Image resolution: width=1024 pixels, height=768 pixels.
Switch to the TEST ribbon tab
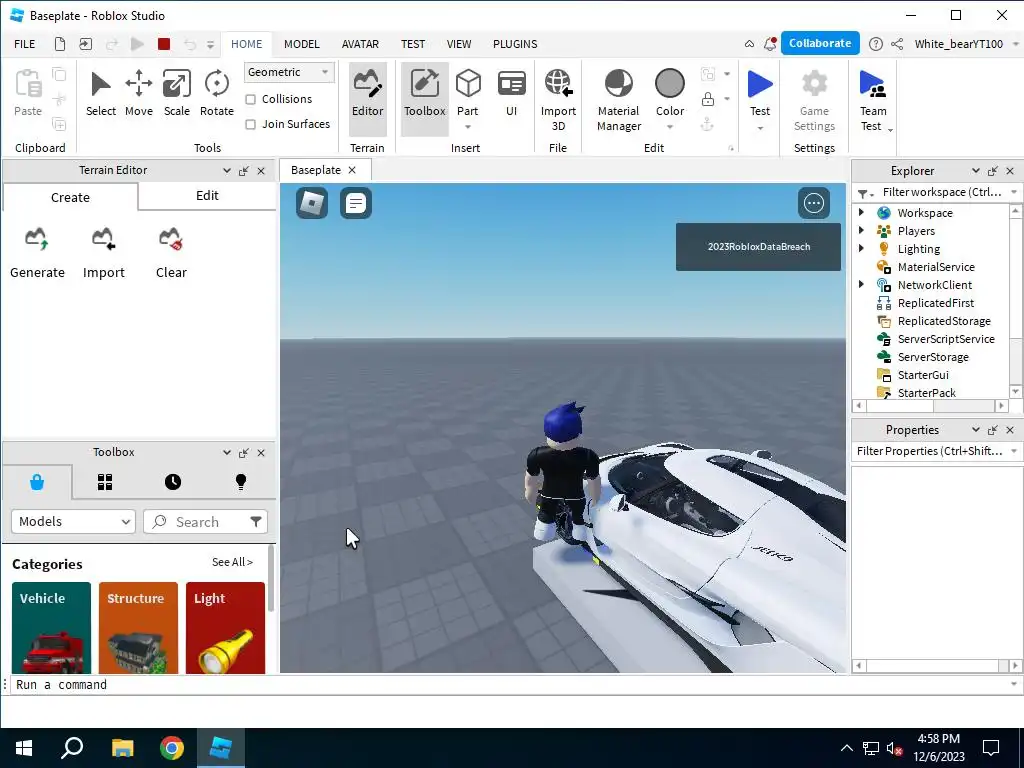pos(413,44)
